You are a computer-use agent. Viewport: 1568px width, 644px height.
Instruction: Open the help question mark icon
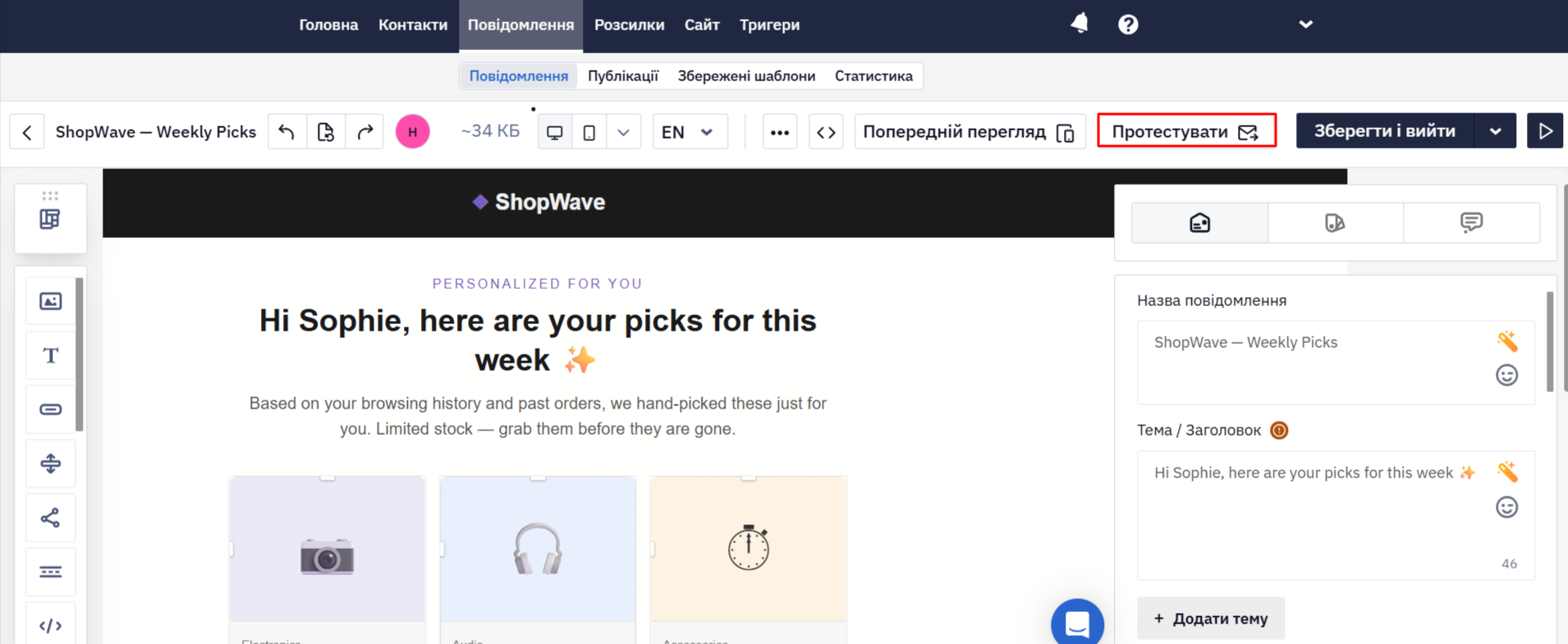point(1128,25)
